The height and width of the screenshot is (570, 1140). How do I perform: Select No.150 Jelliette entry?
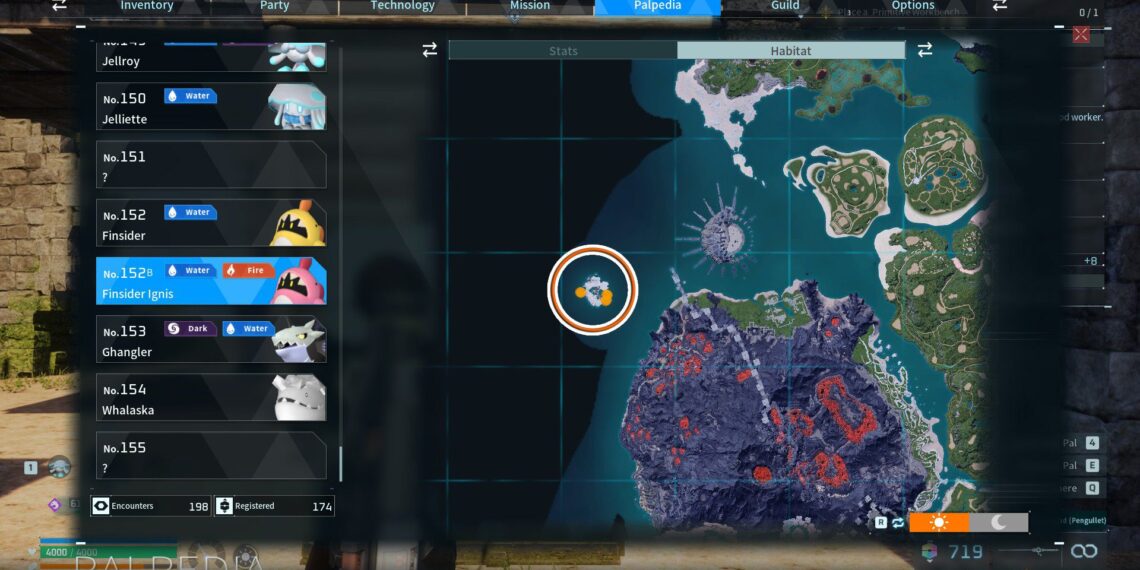[211, 106]
